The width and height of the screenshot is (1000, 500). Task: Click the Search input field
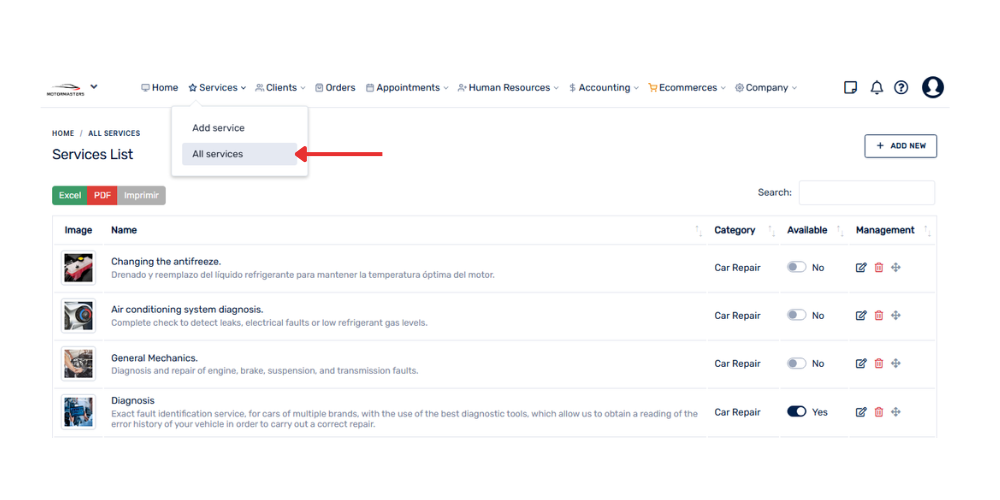pyautogui.click(x=866, y=193)
